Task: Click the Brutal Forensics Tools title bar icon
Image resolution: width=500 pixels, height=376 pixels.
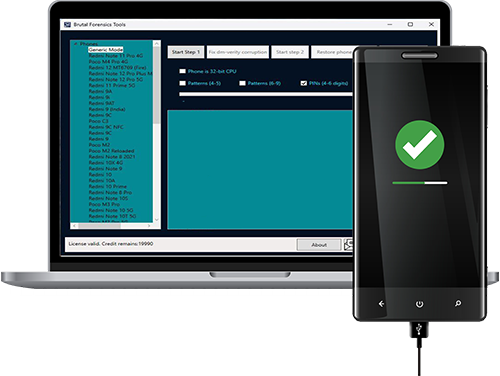Action: [68, 24]
